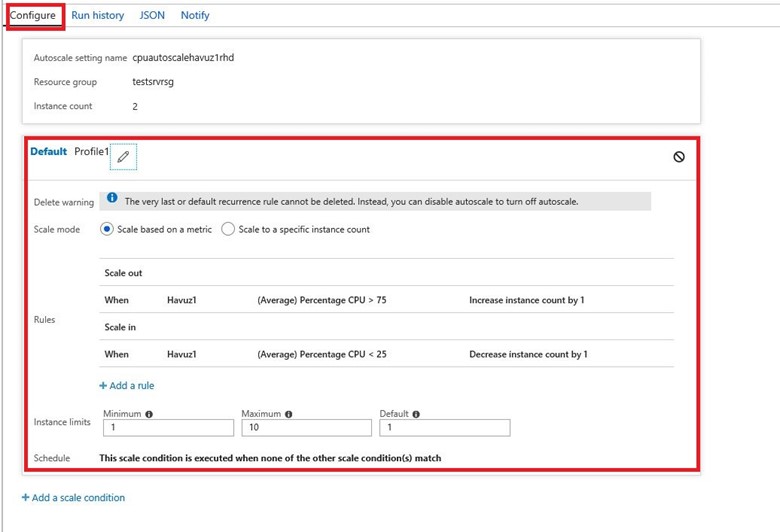The width and height of the screenshot is (780, 532).
Task: Click the info icon next to Maximum
Action: pyautogui.click(x=288, y=414)
